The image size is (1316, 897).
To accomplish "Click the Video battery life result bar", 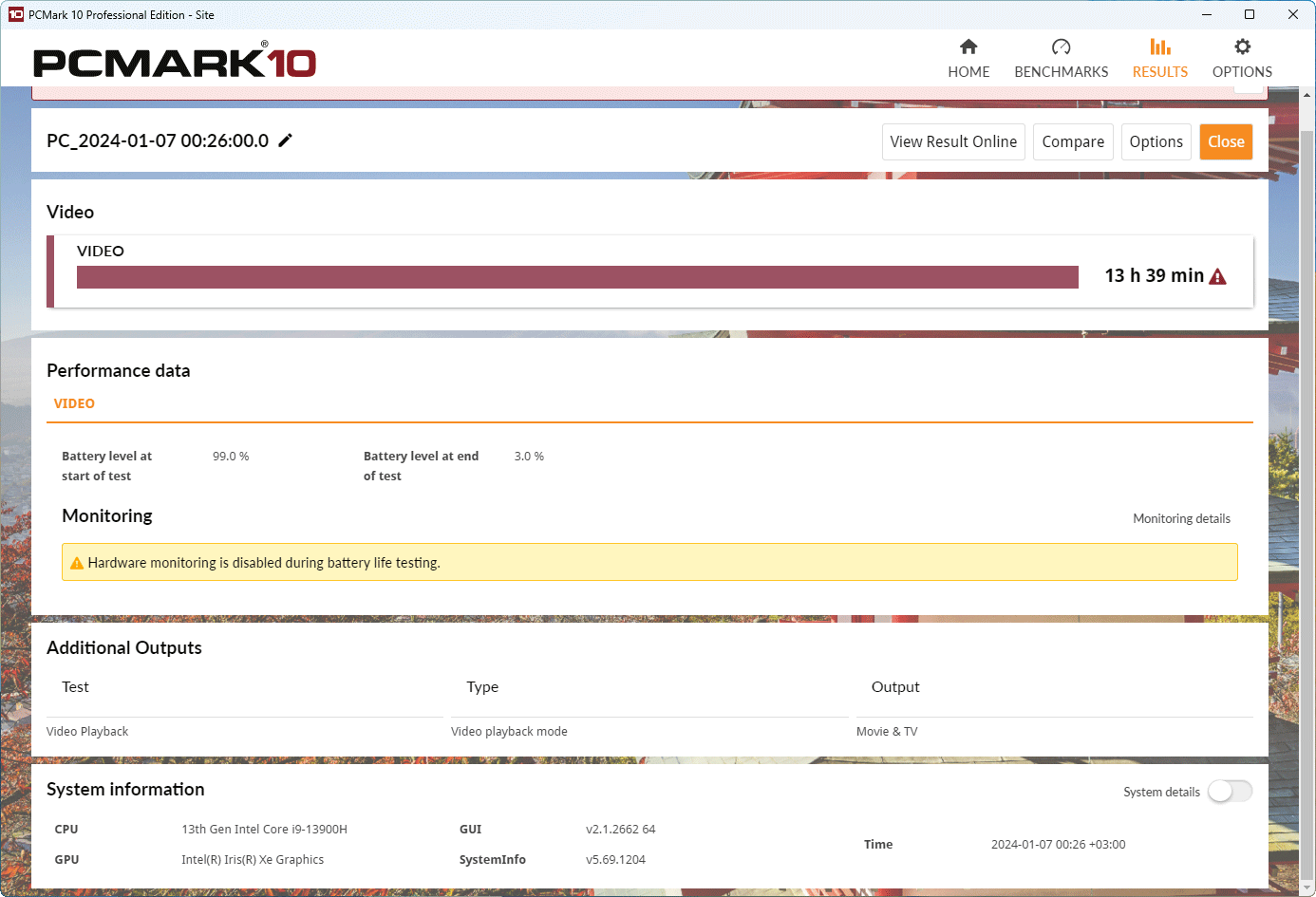I will (x=577, y=277).
